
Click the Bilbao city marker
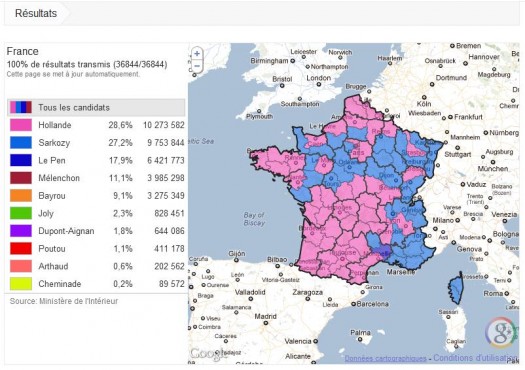click(278, 266)
